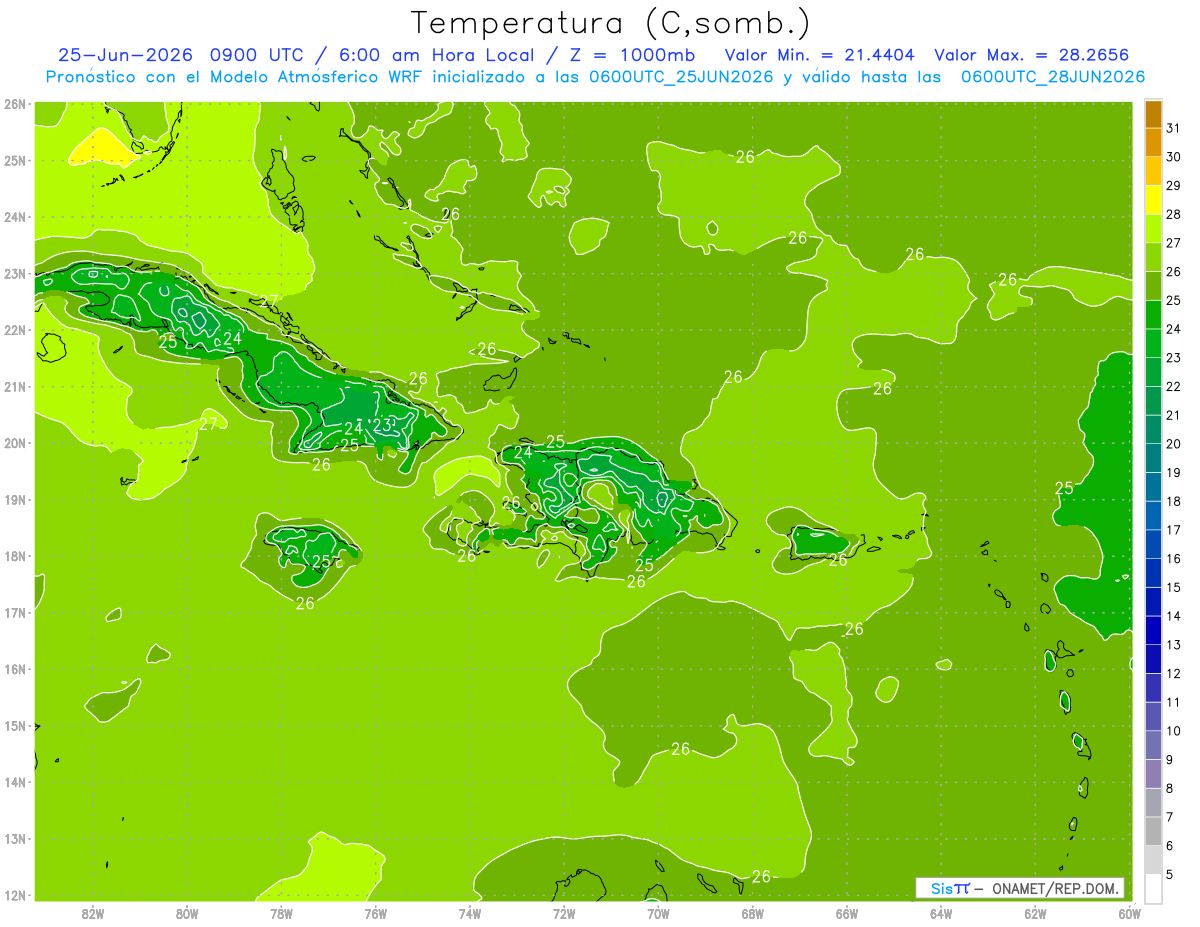Click the color bar scale value 31
Viewport: 1200px width, 927px height.
coord(1173,128)
